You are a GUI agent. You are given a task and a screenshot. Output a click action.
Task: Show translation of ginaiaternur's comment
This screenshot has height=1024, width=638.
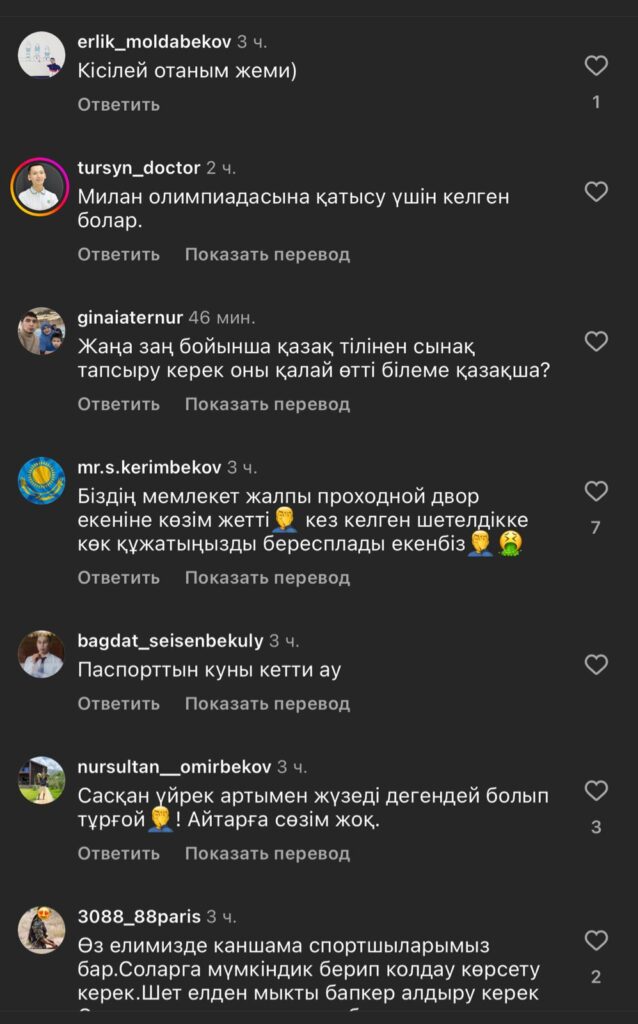[267, 404]
